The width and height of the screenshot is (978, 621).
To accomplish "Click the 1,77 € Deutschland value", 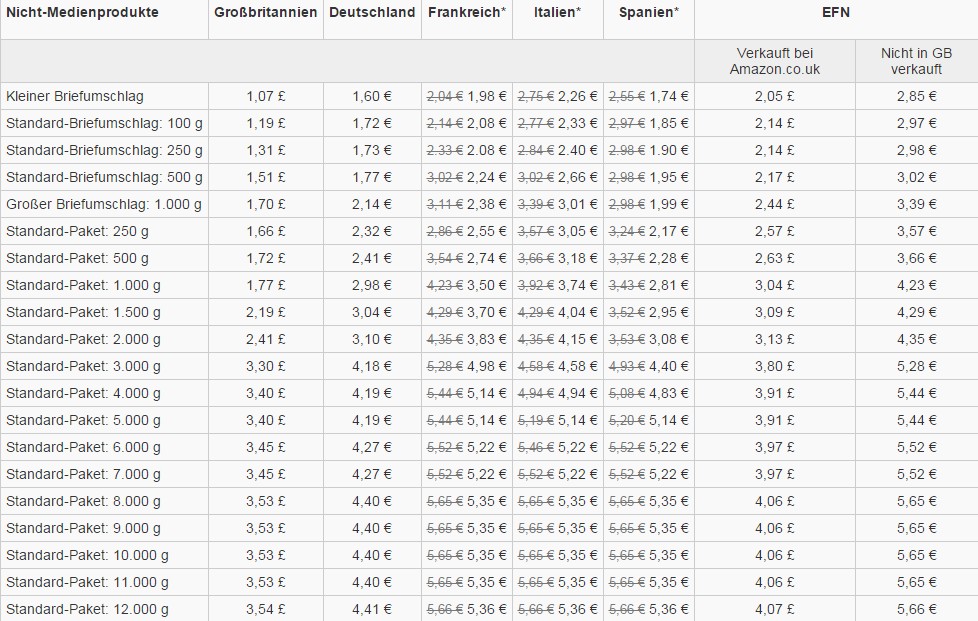I will [x=372, y=178].
